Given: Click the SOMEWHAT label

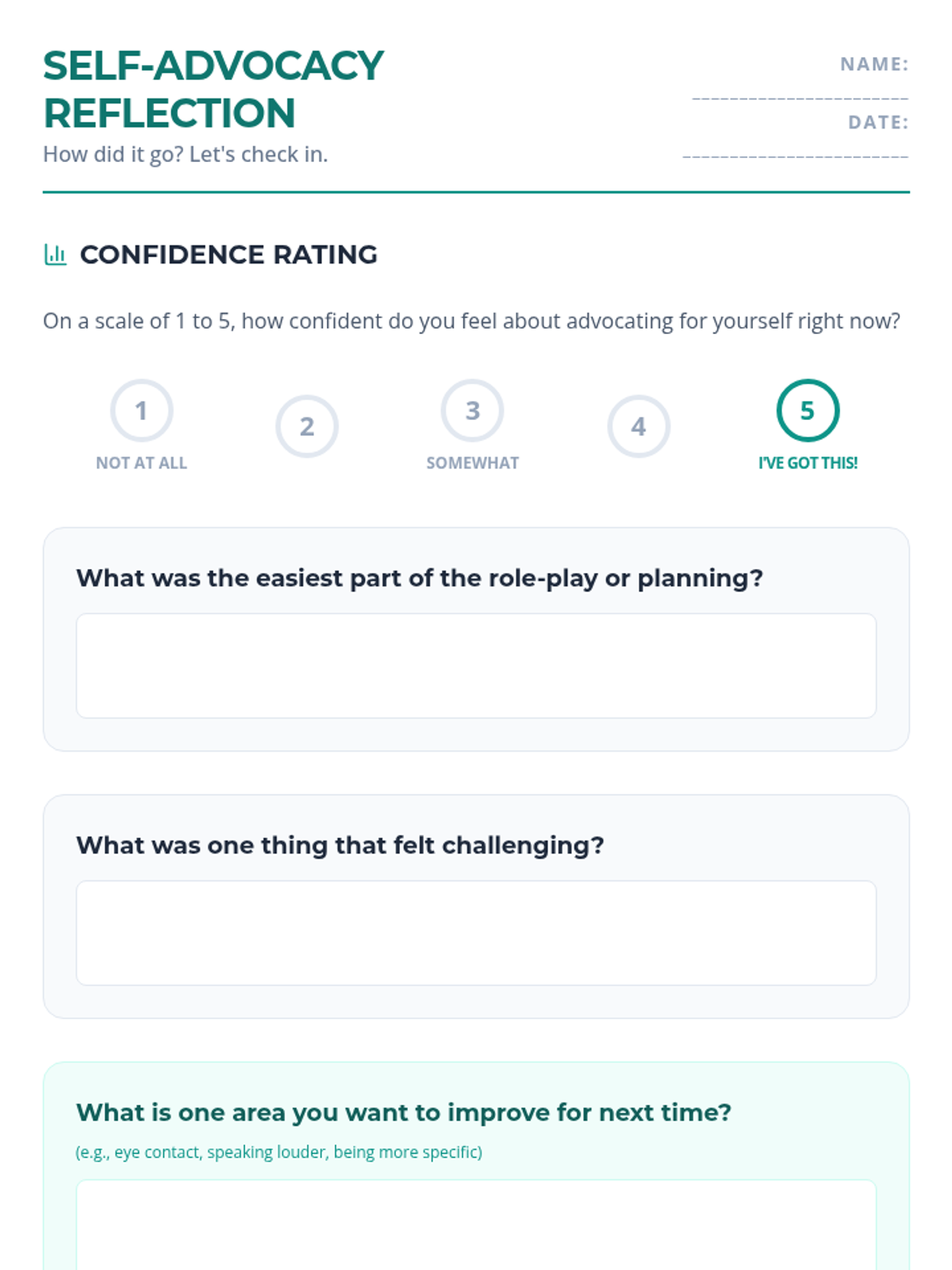Looking at the screenshot, I should click(x=473, y=463).
